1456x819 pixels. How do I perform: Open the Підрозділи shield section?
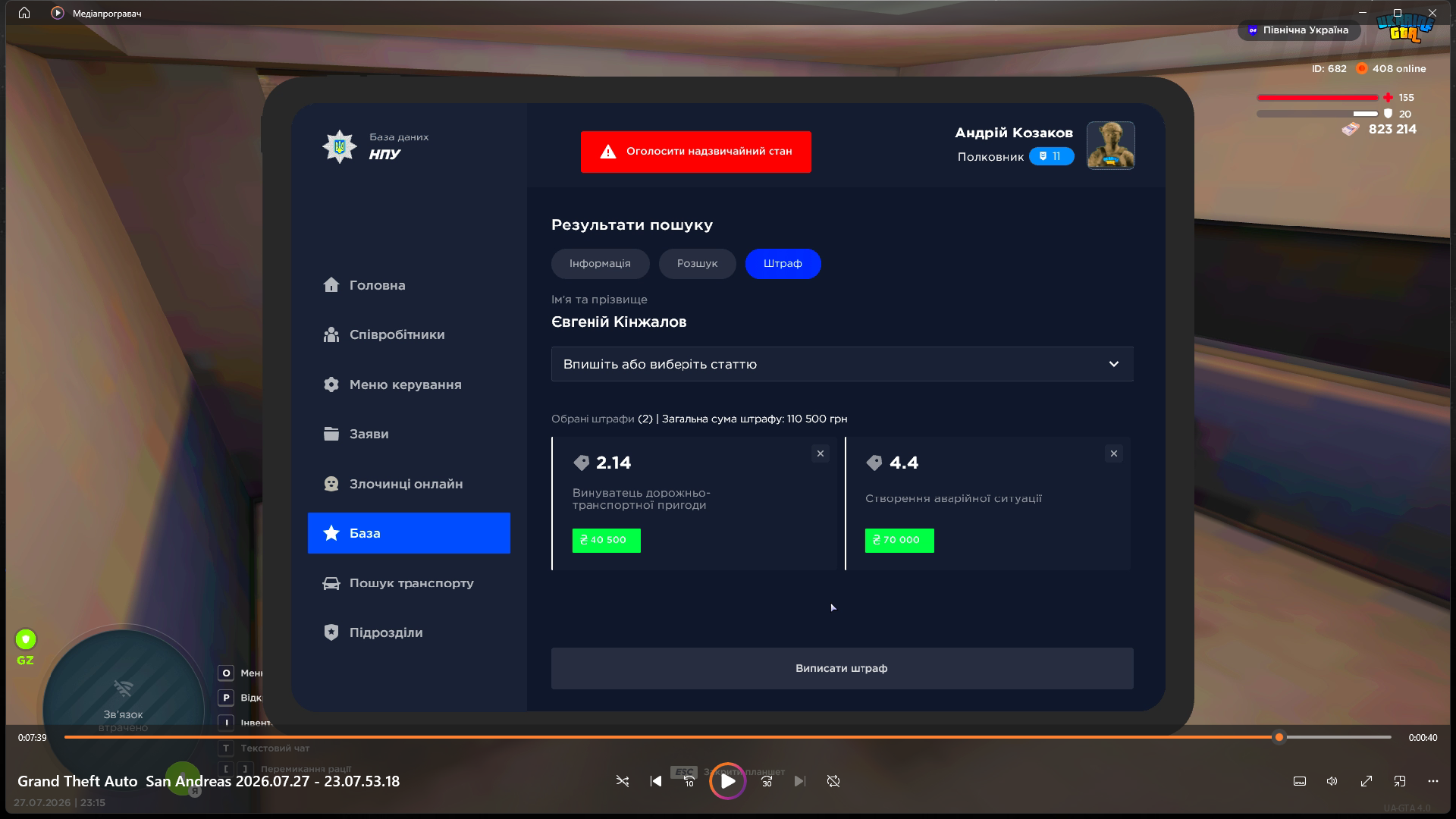click(373, 632)
